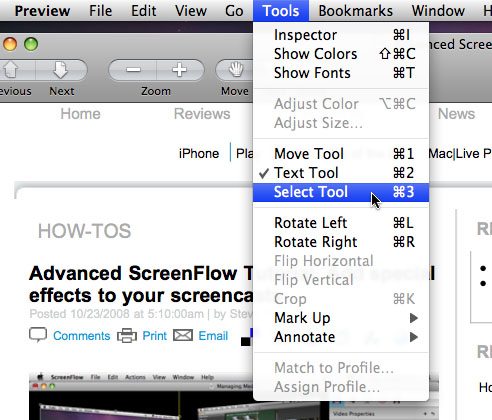Expand the Annotate submenu
492x420 pixels.
click(341, 337)
